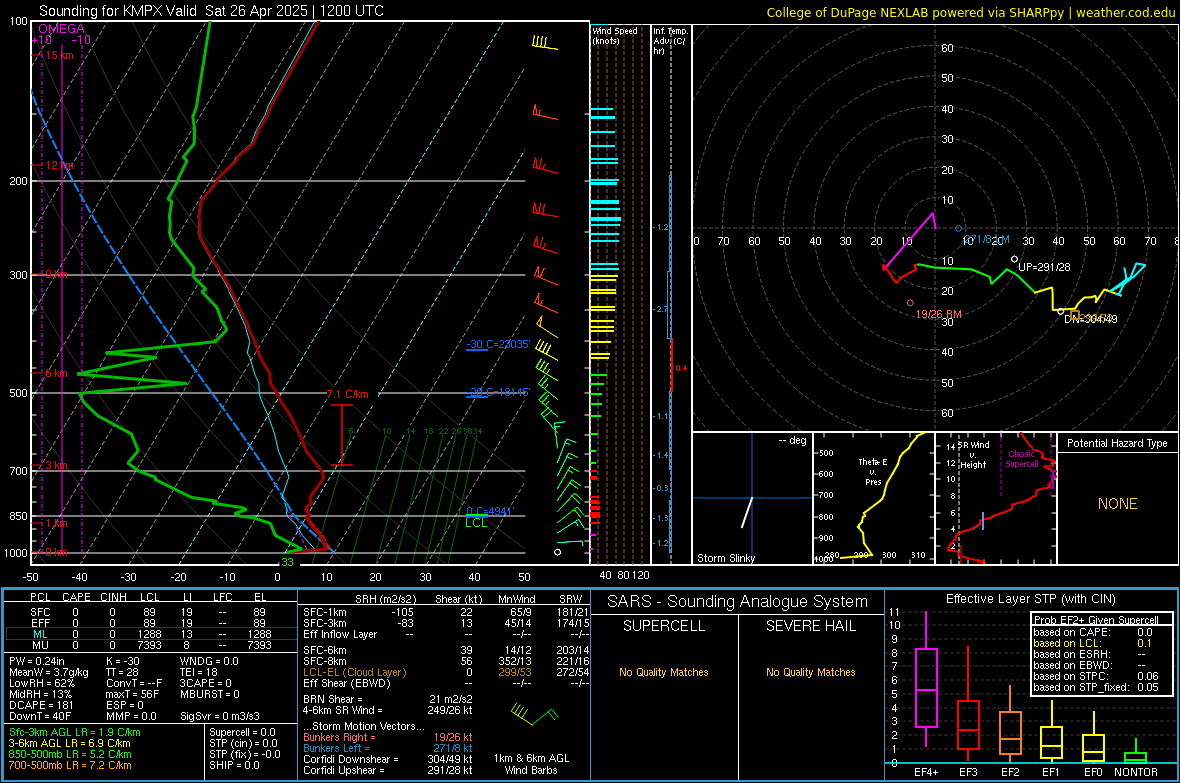Select the SFC parcel row
1180x783 pixels.
click(149, 612)
